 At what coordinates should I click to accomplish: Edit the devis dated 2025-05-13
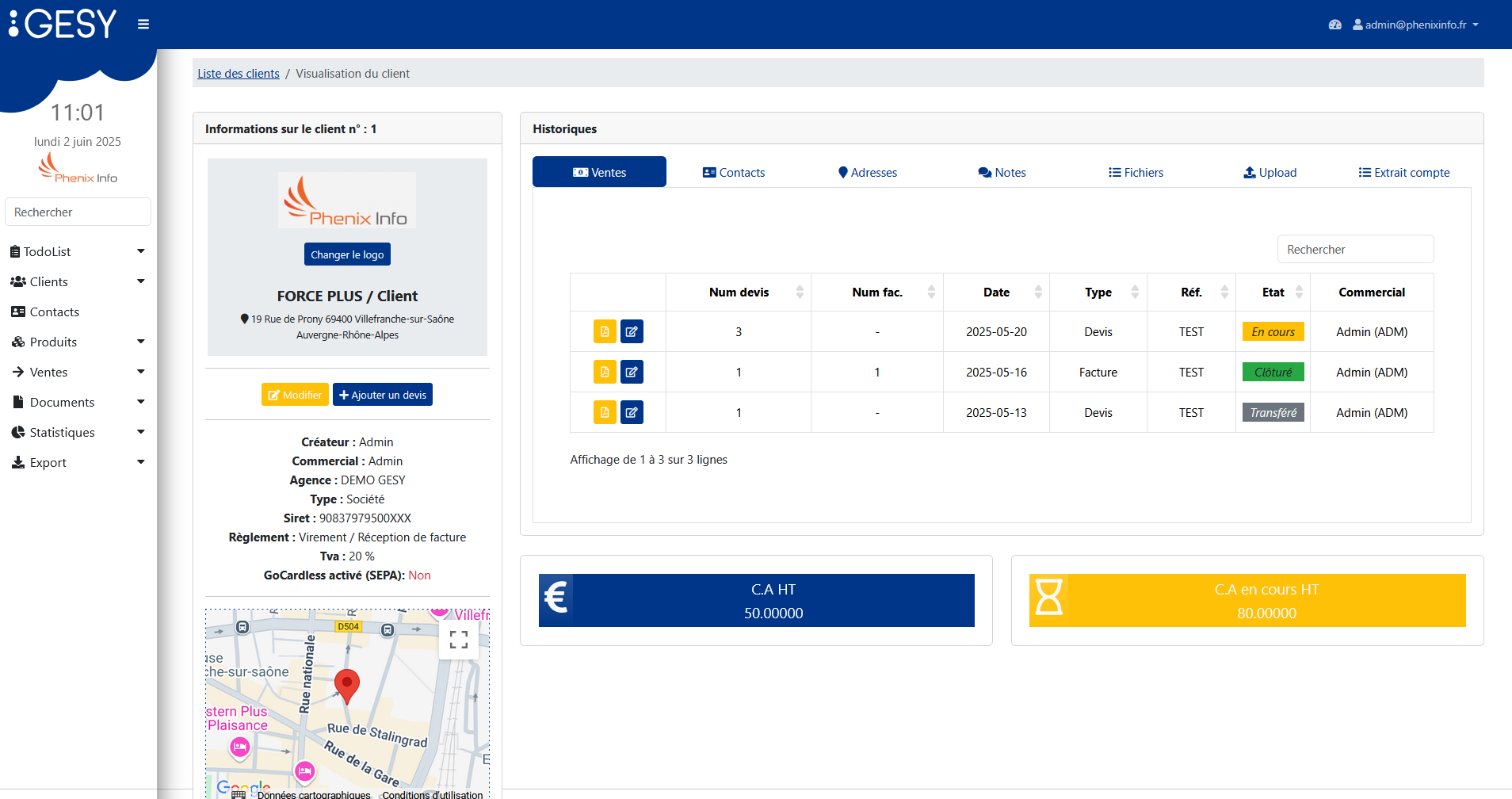click(632, 412)
